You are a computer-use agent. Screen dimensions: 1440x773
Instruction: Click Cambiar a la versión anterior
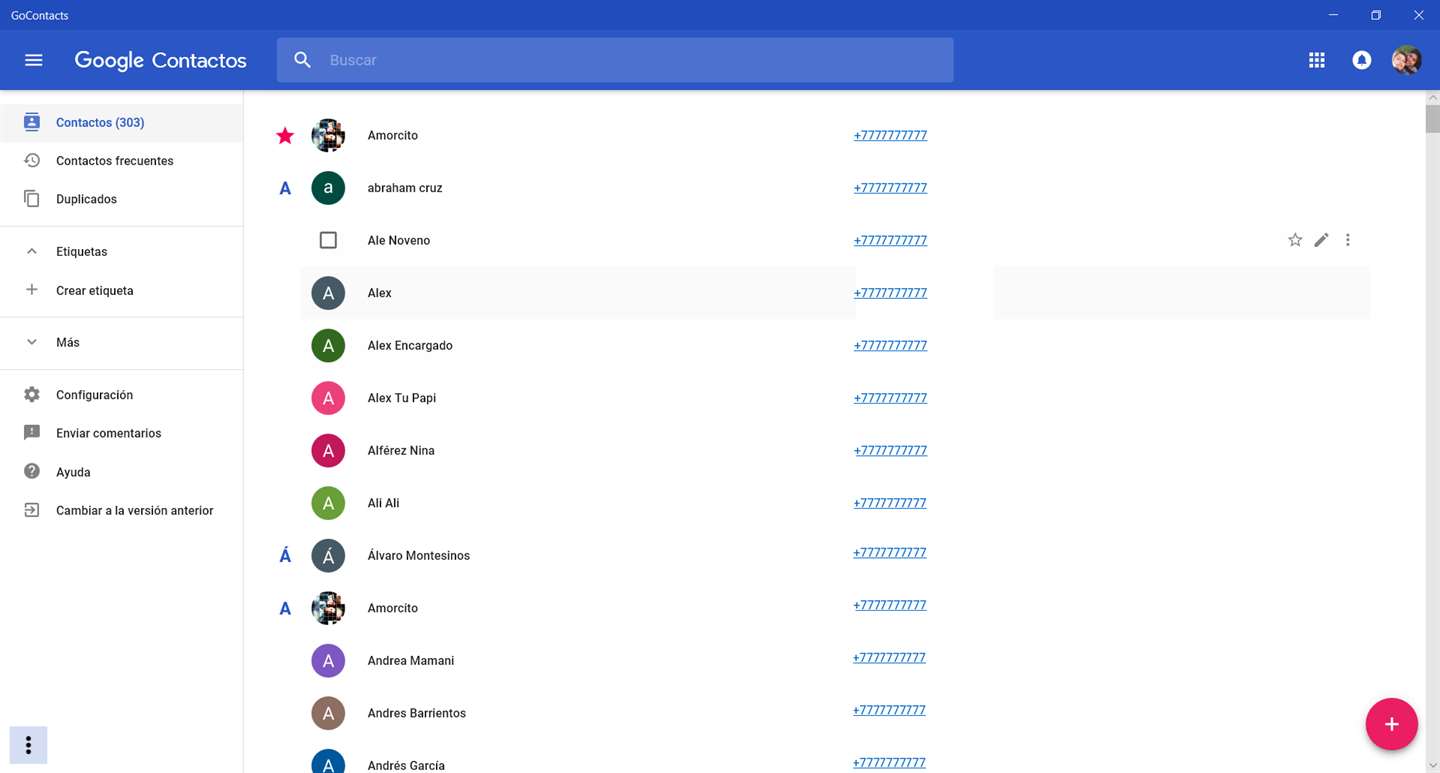121,510
